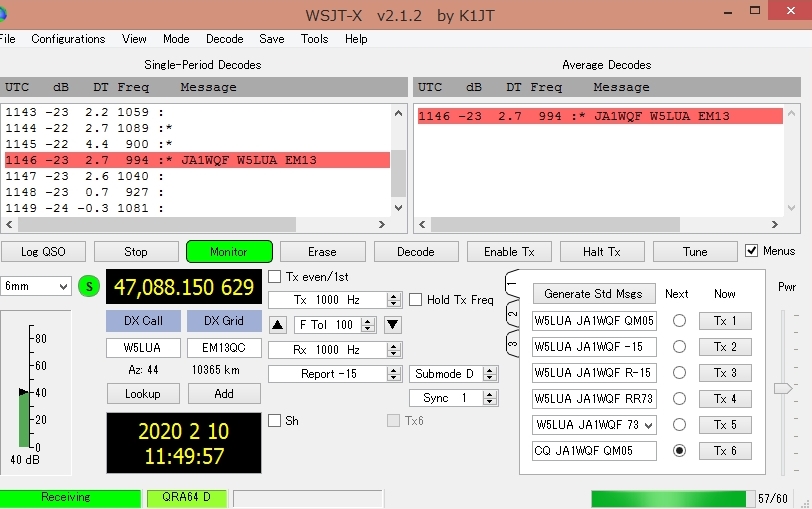Click the green S sync indicator
This screenshot has width=812, height=509.
(x=89, y=286)
